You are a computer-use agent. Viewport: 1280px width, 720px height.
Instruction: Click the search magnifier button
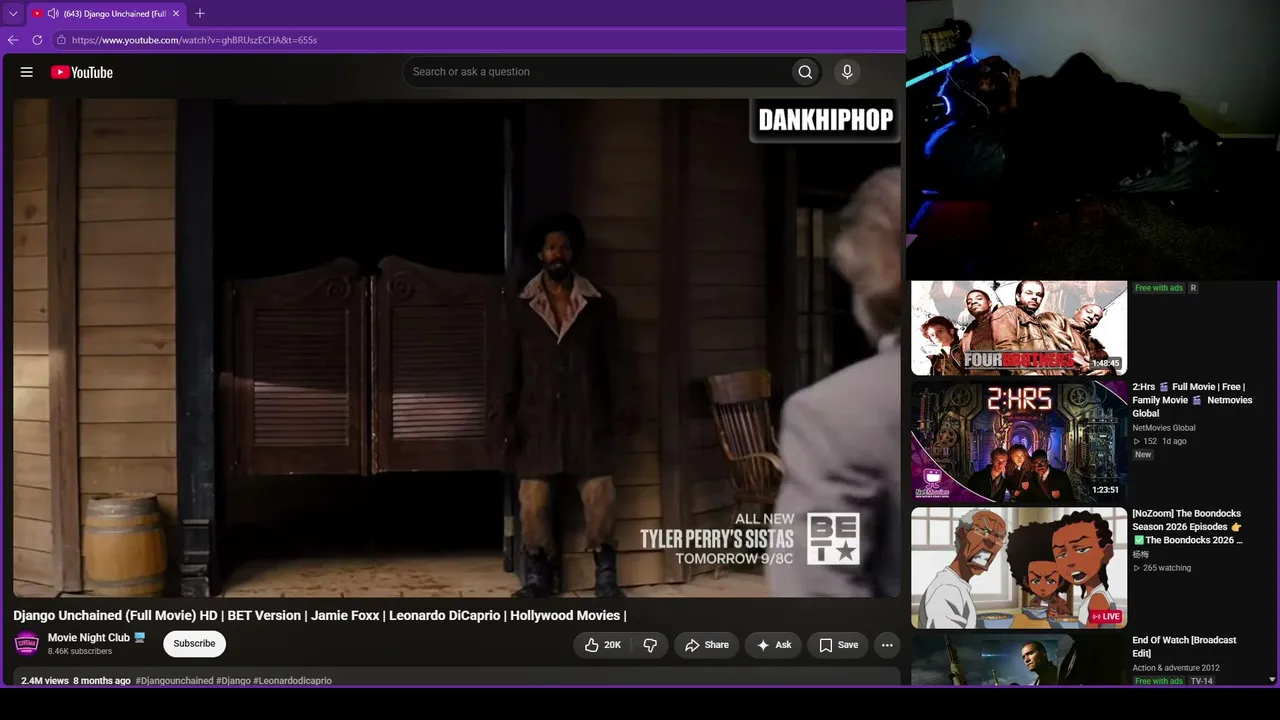pyautogui.click(x=805, y=72)
